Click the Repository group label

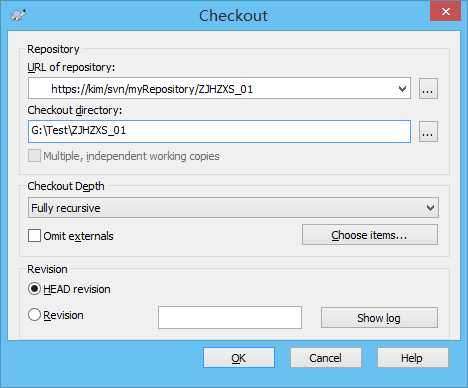(53, 49)
